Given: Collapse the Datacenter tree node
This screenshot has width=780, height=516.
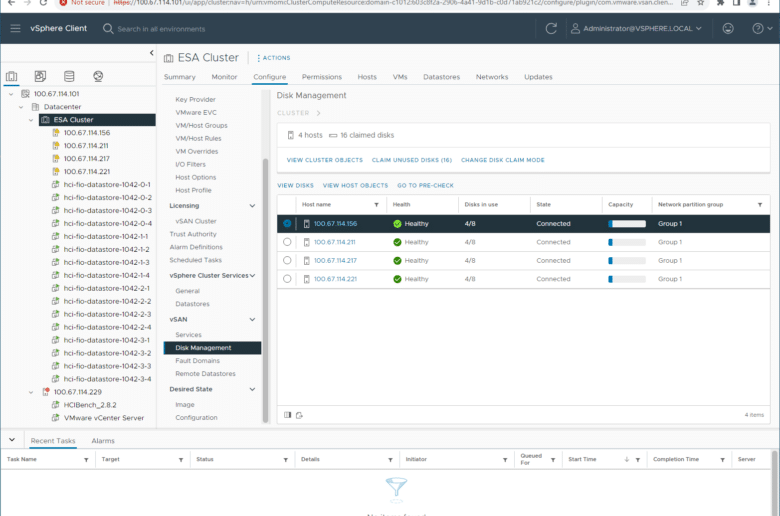Looking at the screenshot, I should 21,106.
